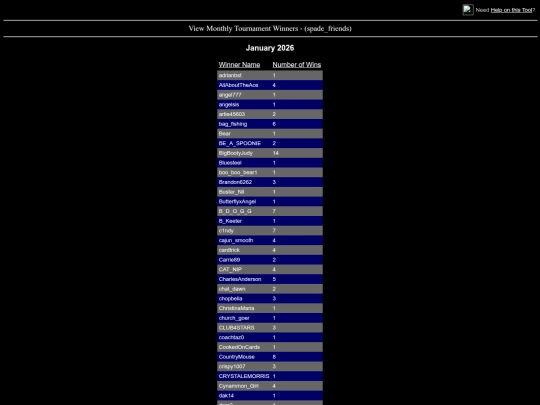Select winner name 'B_D_O_G_G'
540x405 pixels.
click(x=235, y=211)
